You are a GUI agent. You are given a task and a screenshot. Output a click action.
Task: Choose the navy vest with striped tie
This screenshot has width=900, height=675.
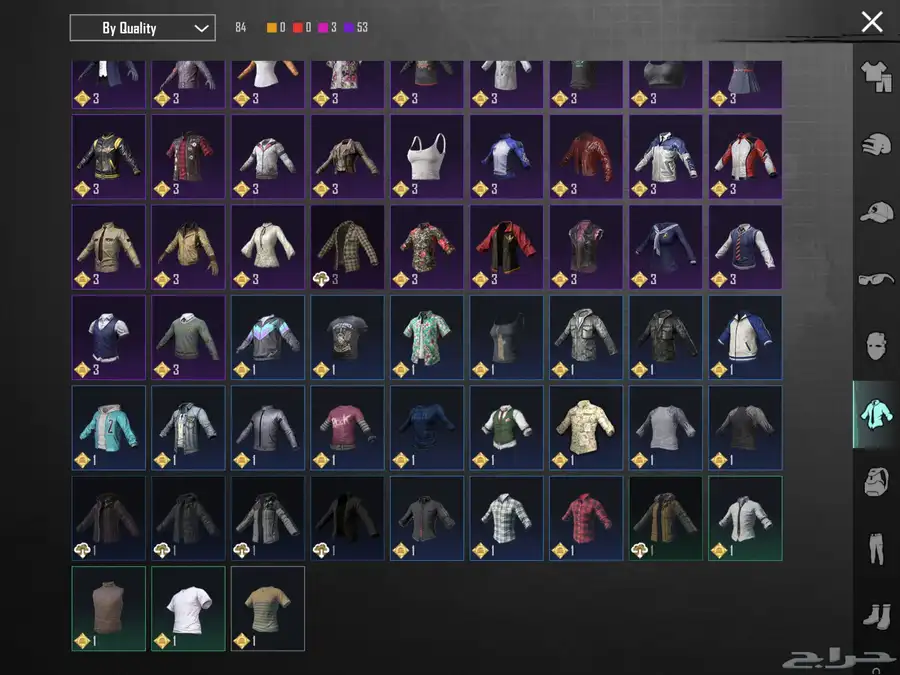745,247
